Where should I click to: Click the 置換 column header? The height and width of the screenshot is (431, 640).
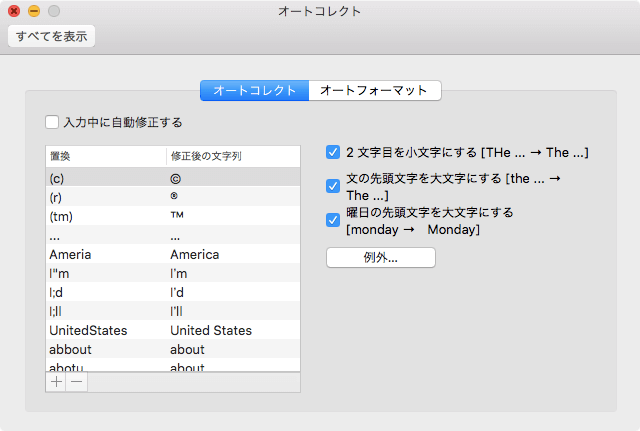coord(105,157)
